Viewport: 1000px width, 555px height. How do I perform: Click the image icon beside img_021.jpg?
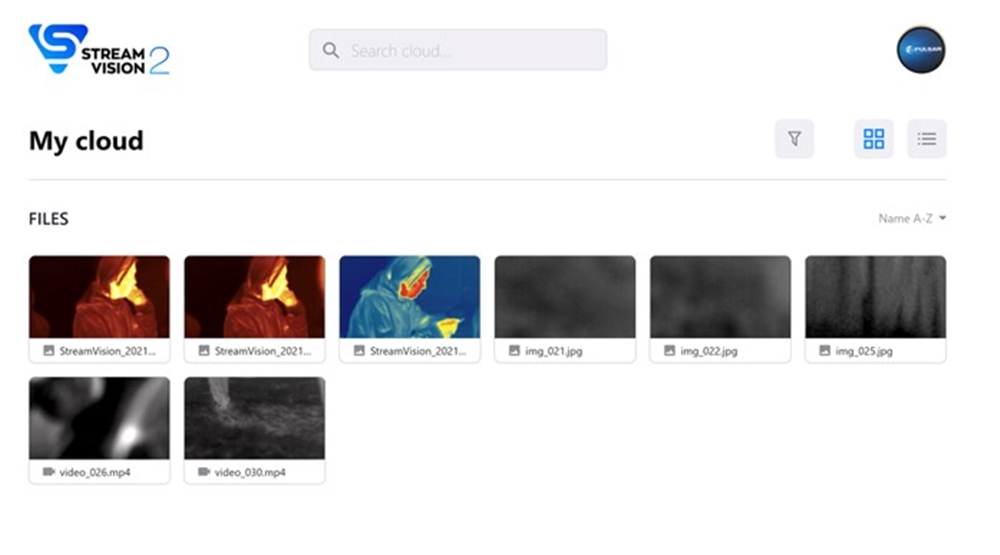(x=514, y=351)
